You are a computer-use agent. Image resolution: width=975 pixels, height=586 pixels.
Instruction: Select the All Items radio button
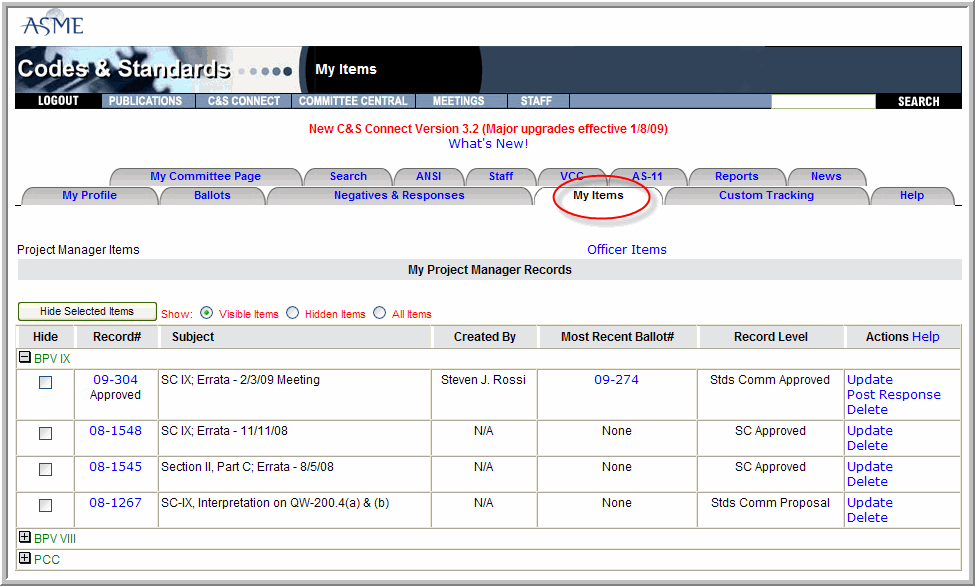tap(379, 313)
